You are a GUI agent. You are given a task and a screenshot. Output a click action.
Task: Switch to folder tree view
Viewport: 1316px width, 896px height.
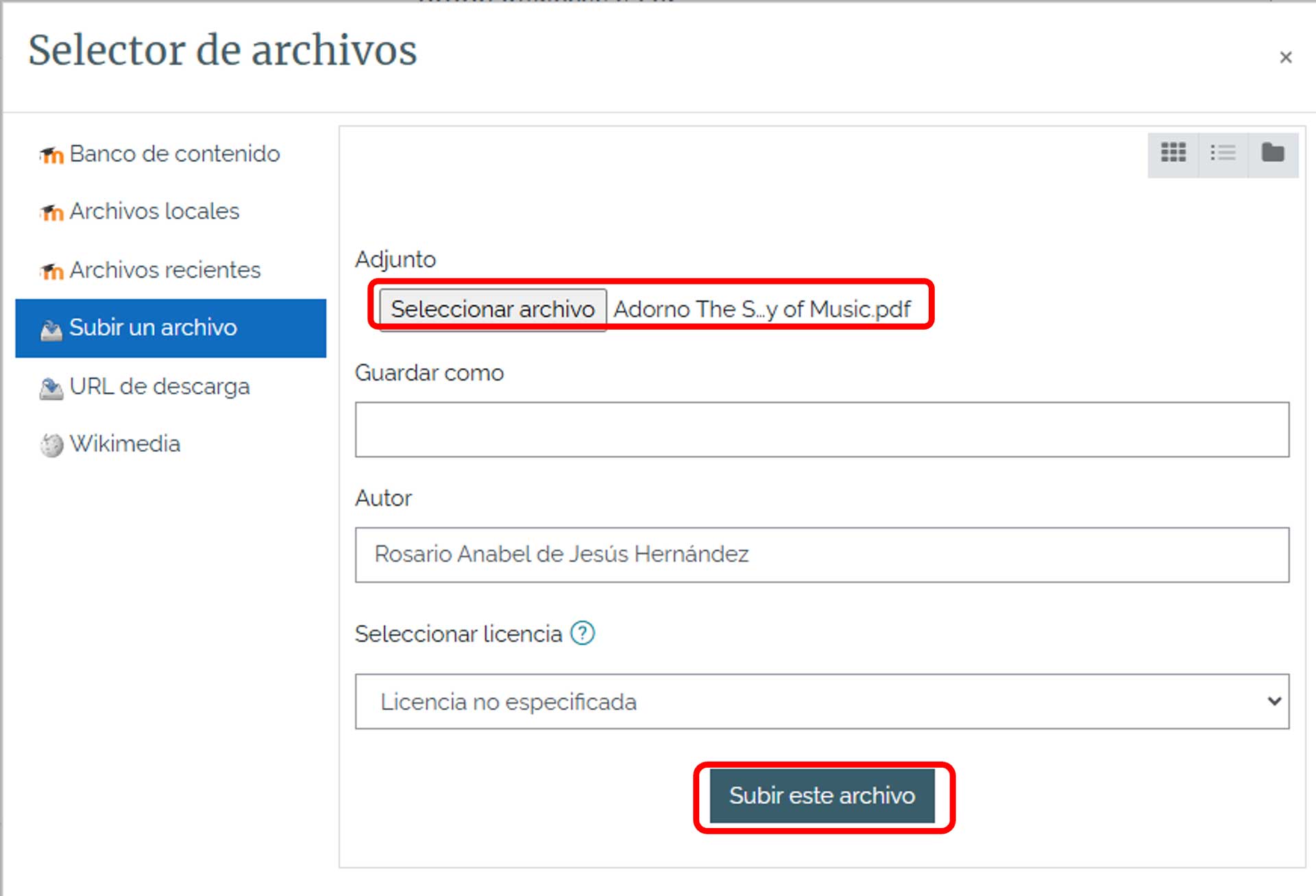pyautogui.click(x=1273, y=153)
